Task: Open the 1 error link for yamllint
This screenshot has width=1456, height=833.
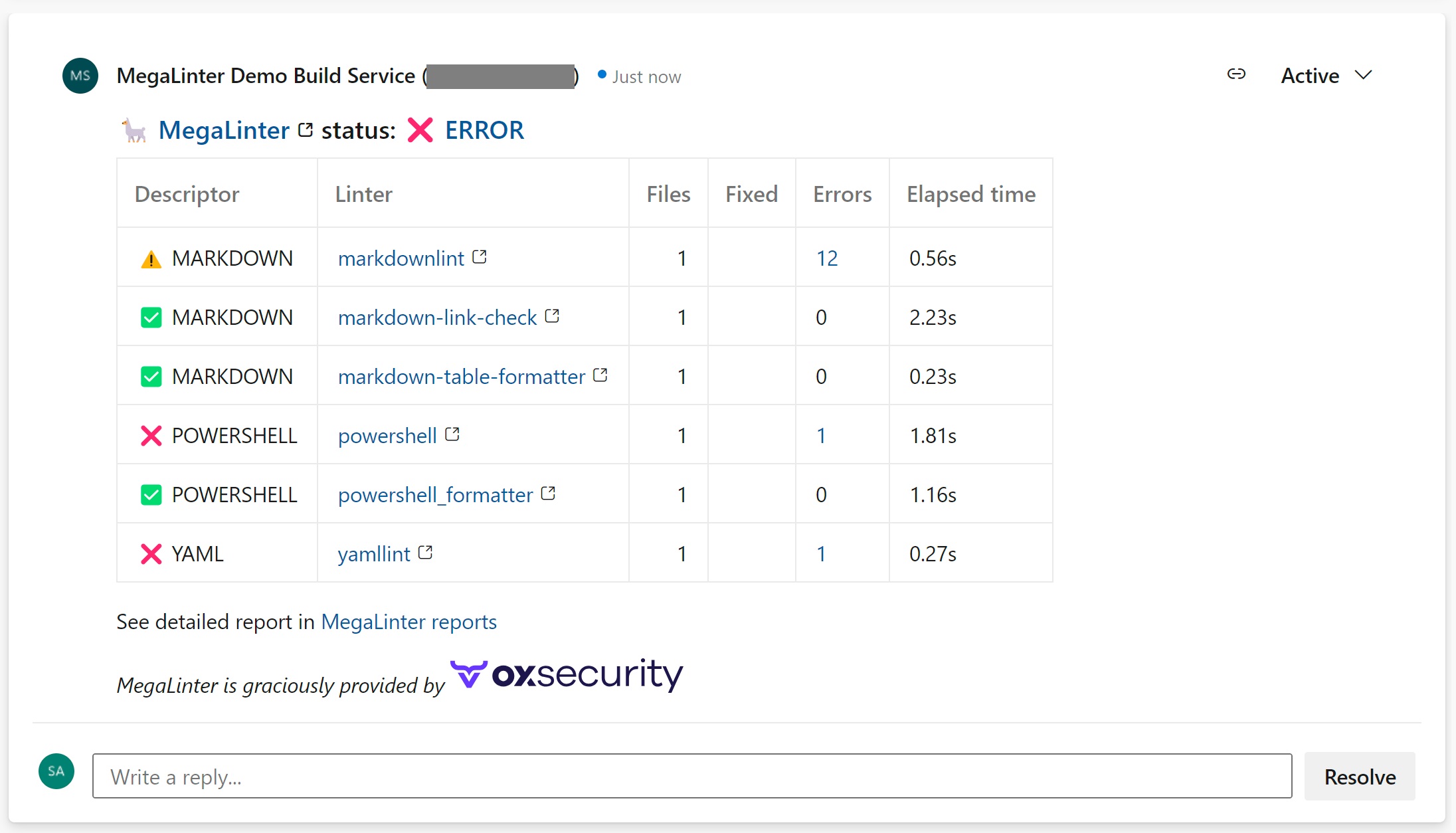Action: tap(821, 554)
